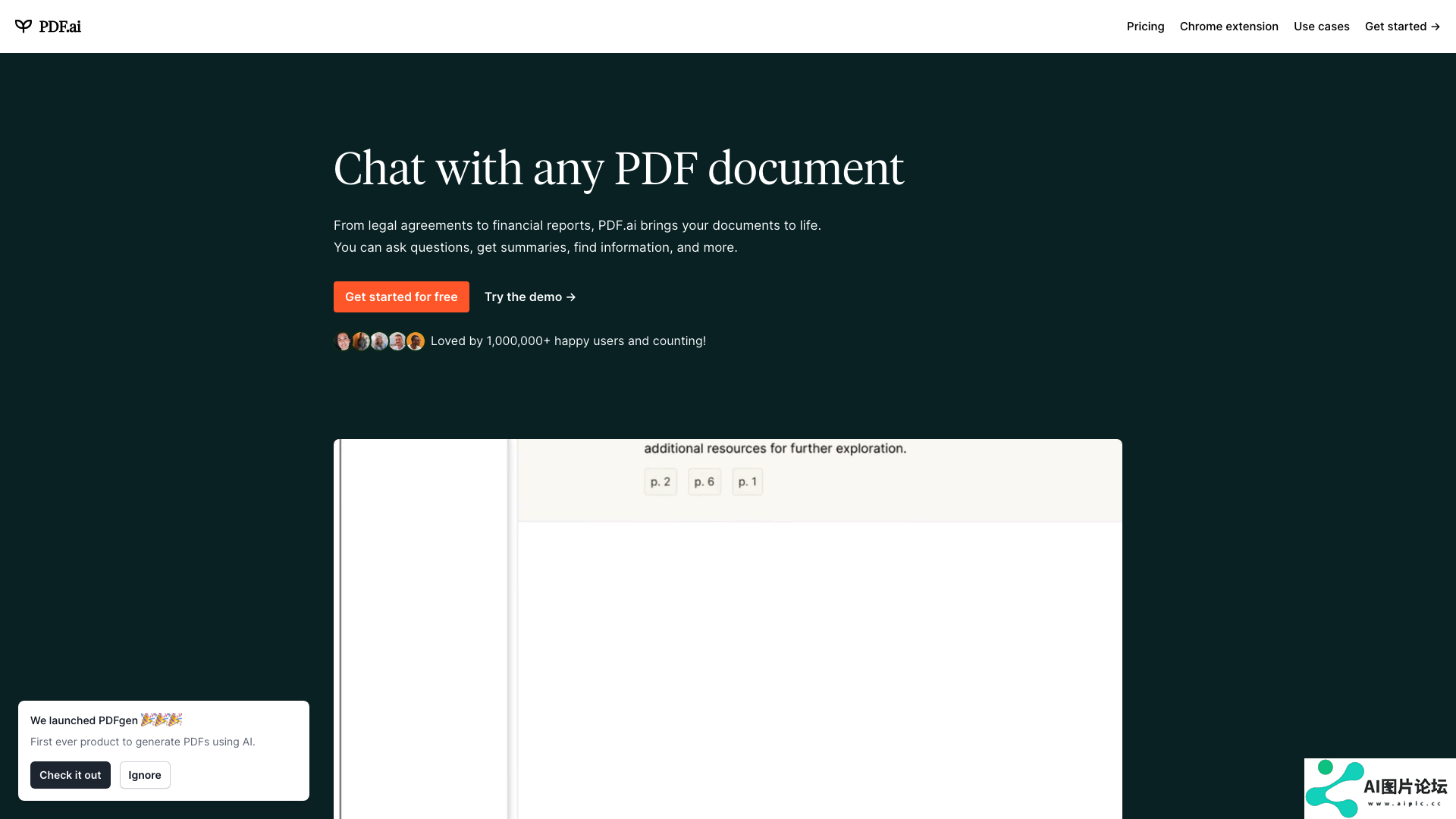Open the Pricing page

tap(1145, 27)
